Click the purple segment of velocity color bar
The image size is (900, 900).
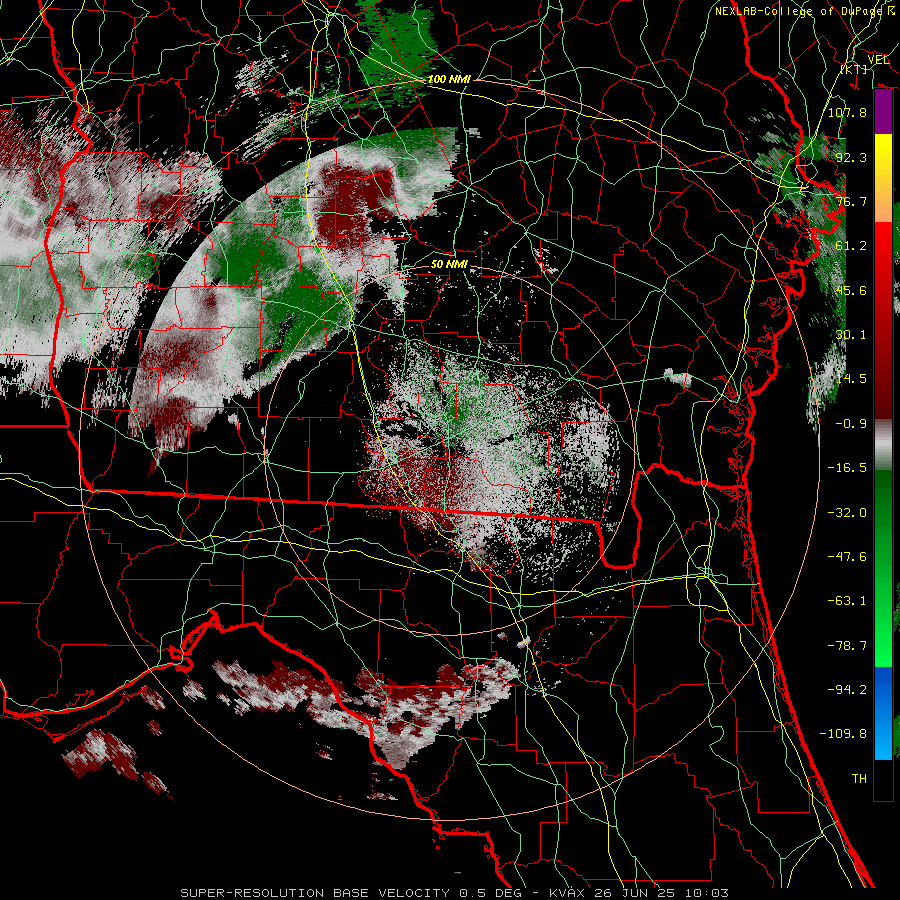coord(883,112)
